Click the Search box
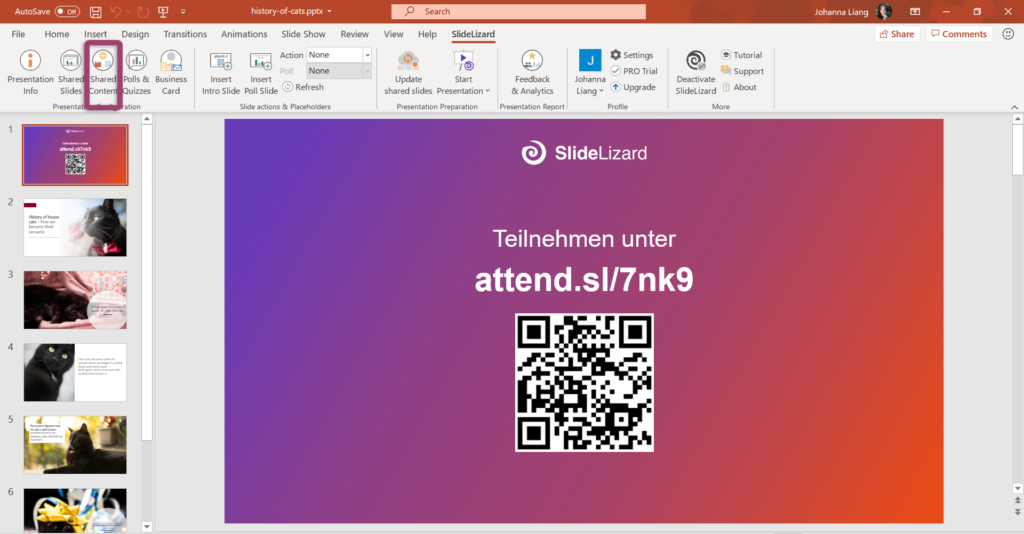1024x534 pixels. pyautogui.click(x=519, y=11)
